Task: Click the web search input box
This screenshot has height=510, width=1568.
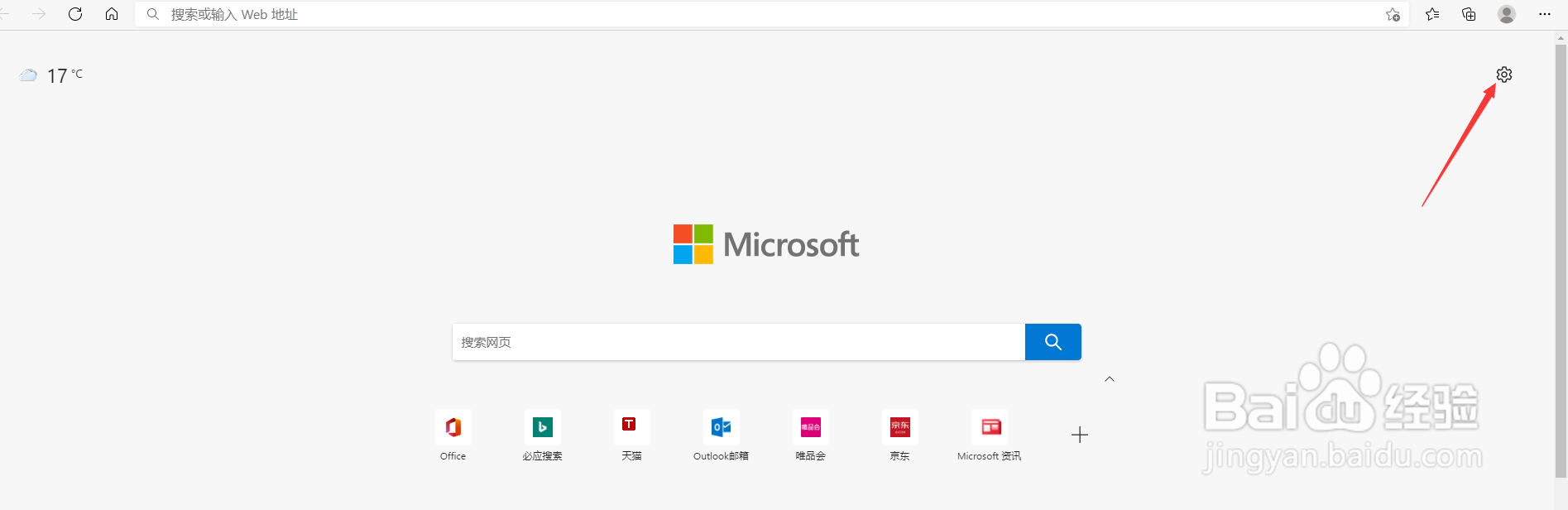Action: point(738,342)
